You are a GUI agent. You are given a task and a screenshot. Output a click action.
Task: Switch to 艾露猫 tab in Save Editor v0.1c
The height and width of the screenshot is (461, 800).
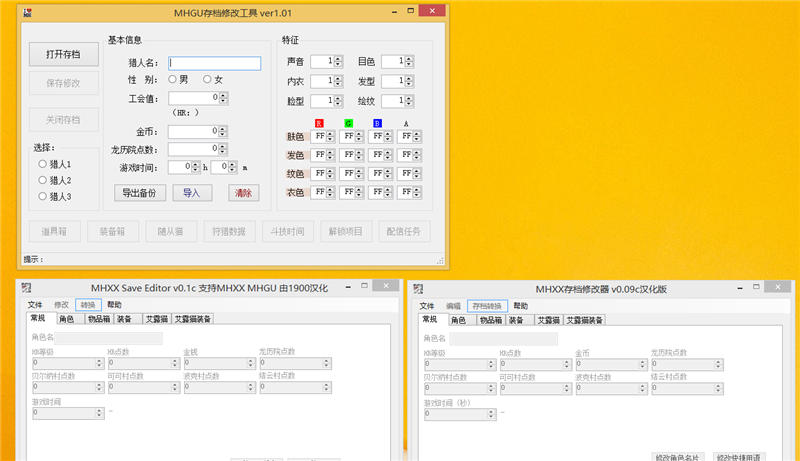[x=157, y=319]
